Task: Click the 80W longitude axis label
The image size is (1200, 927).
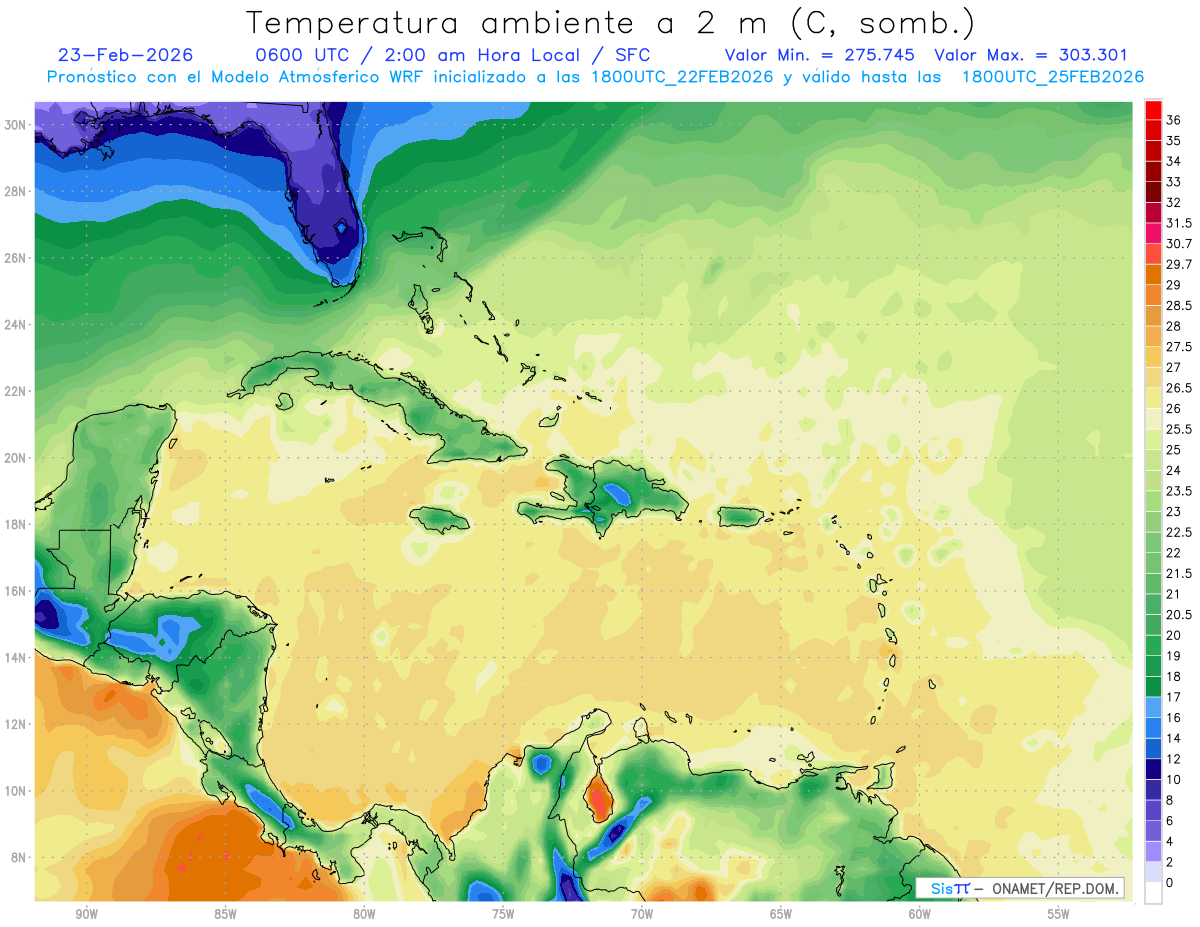Action: (x=364, y=914)
